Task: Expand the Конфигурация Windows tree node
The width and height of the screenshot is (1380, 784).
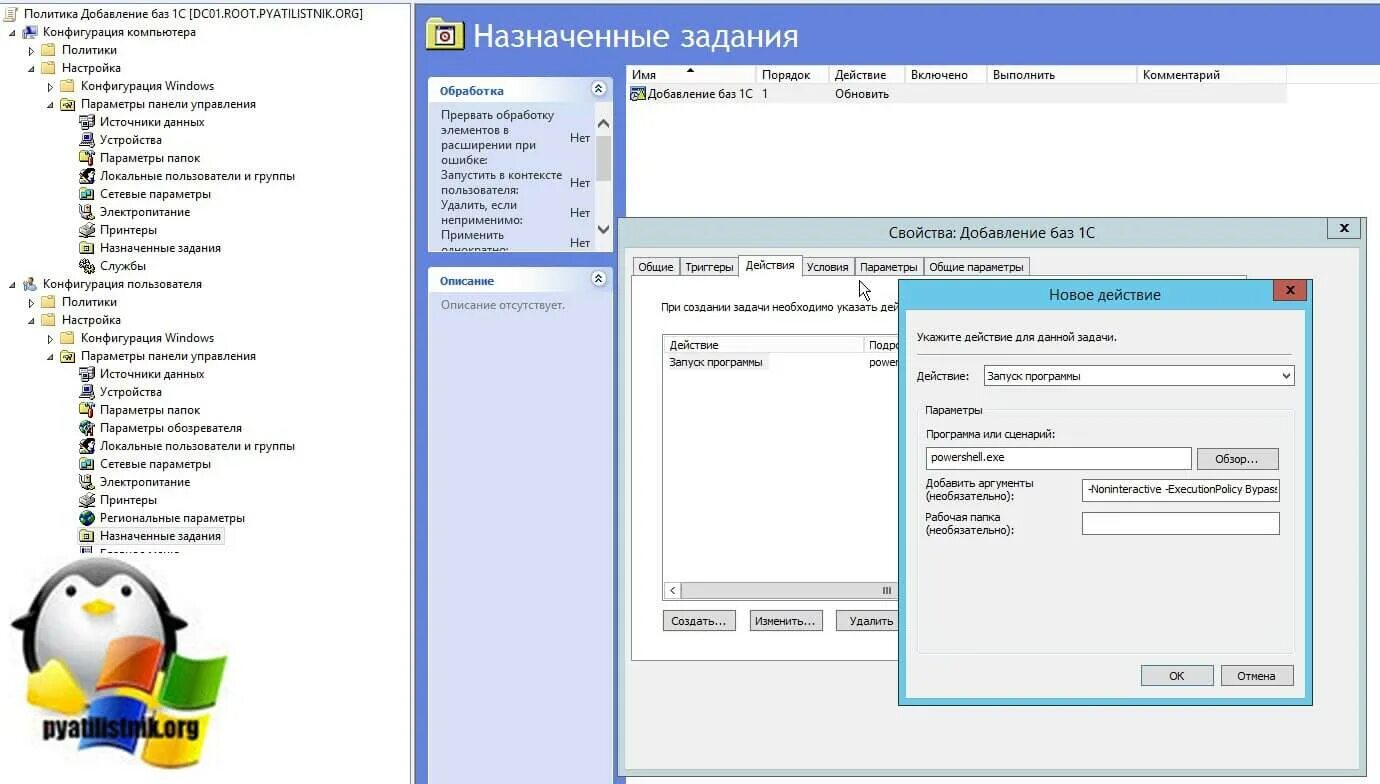Action: click(48, 85)
